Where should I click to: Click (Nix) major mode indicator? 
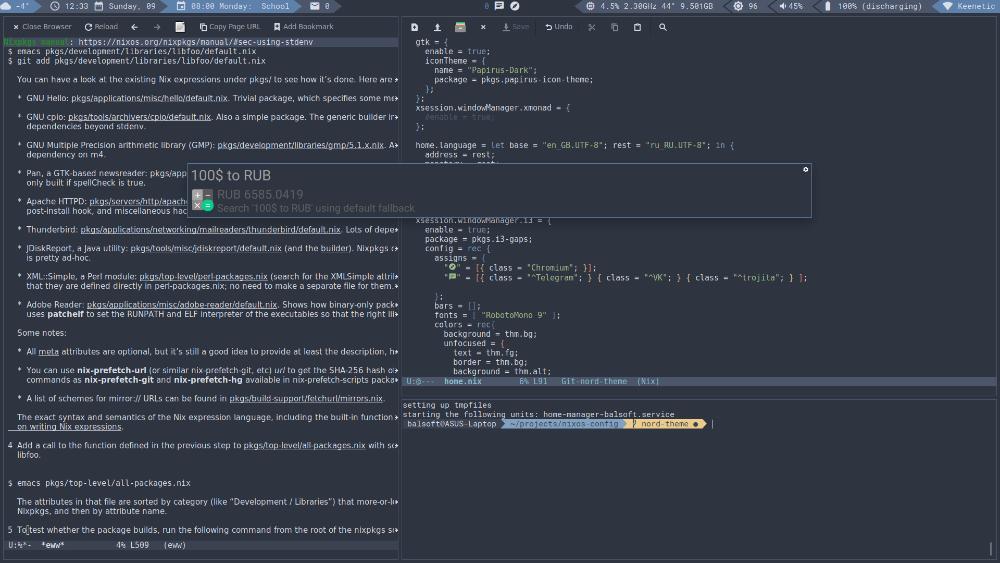648,381
